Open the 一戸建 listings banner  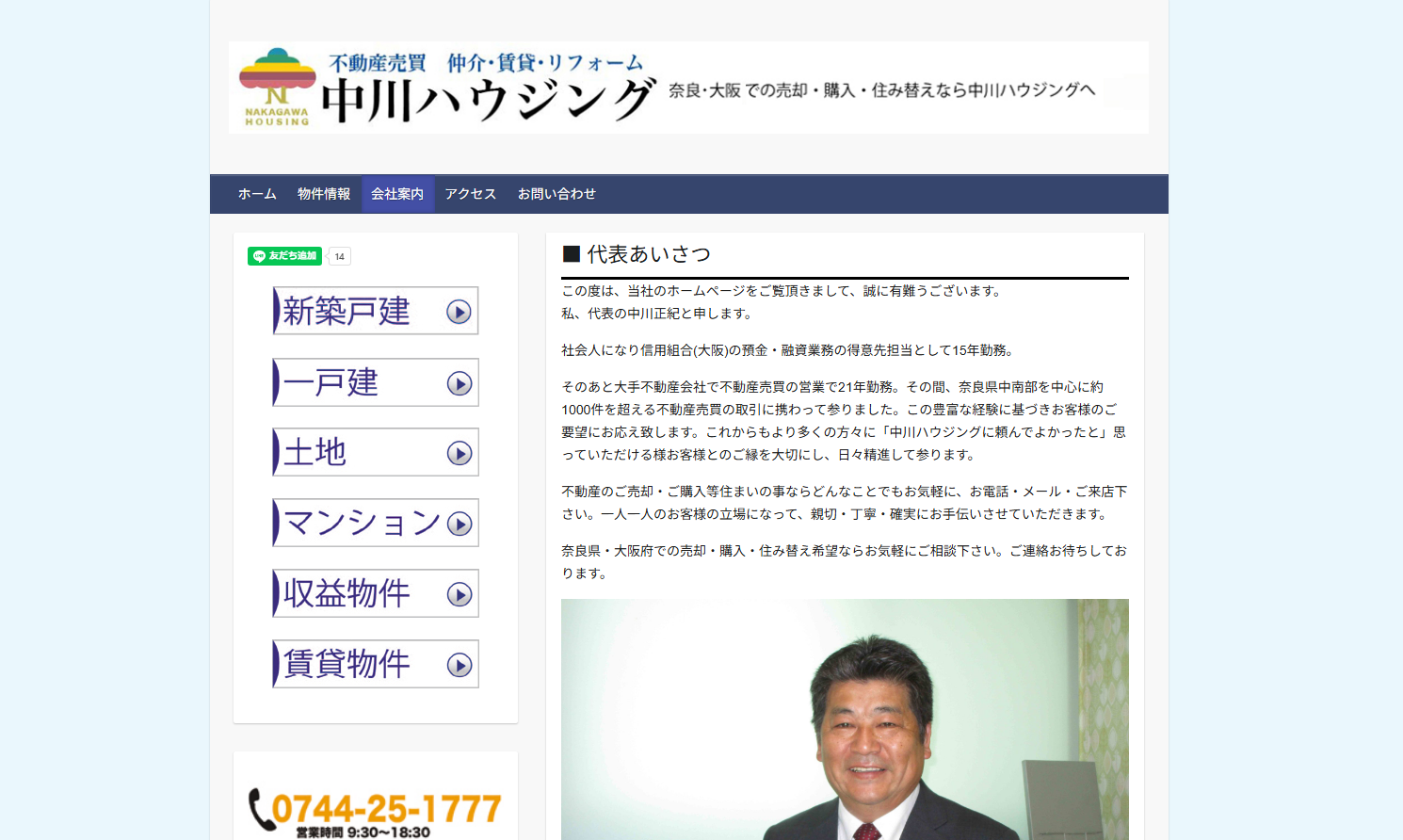[376, 382]
